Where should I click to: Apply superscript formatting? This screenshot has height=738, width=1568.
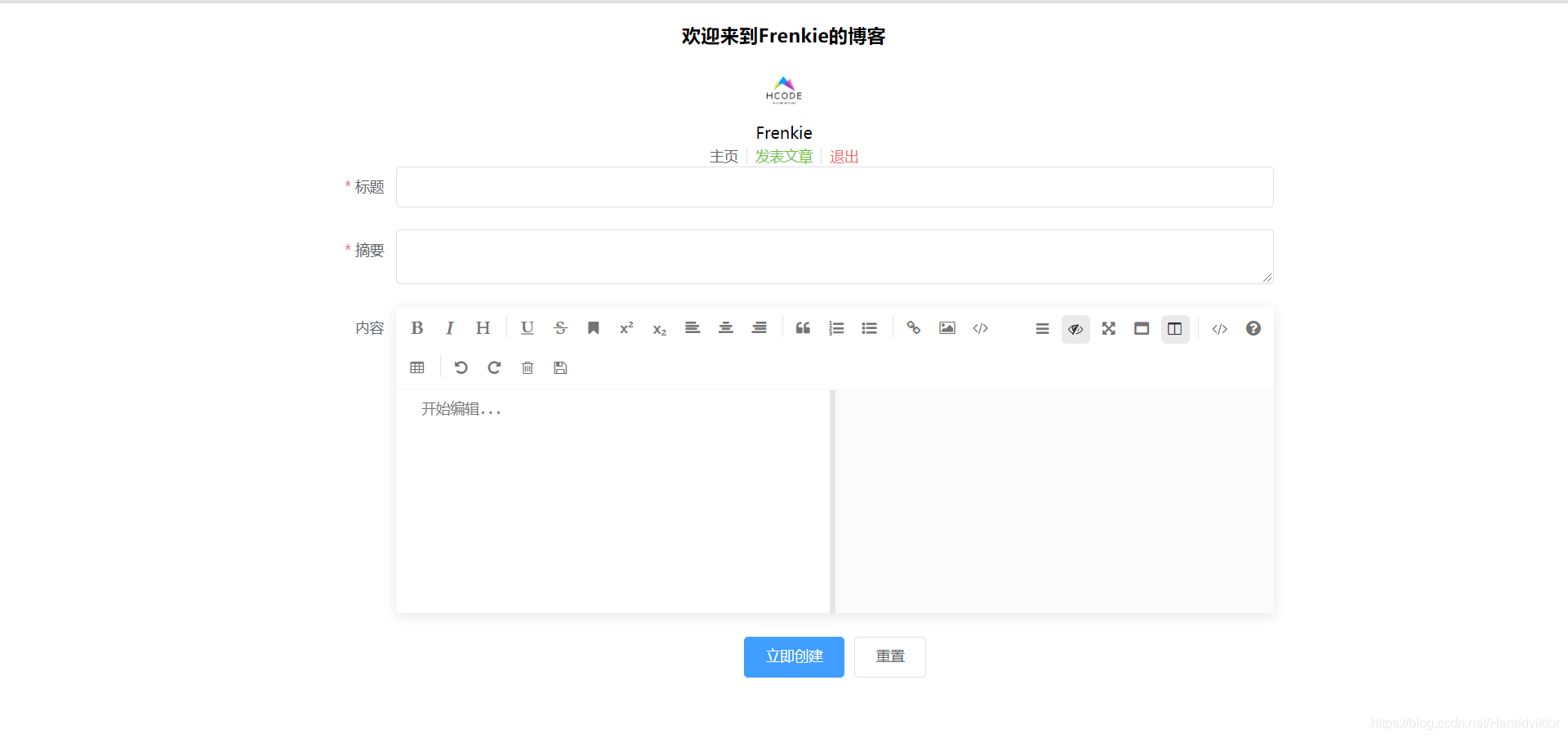[626, 328]
